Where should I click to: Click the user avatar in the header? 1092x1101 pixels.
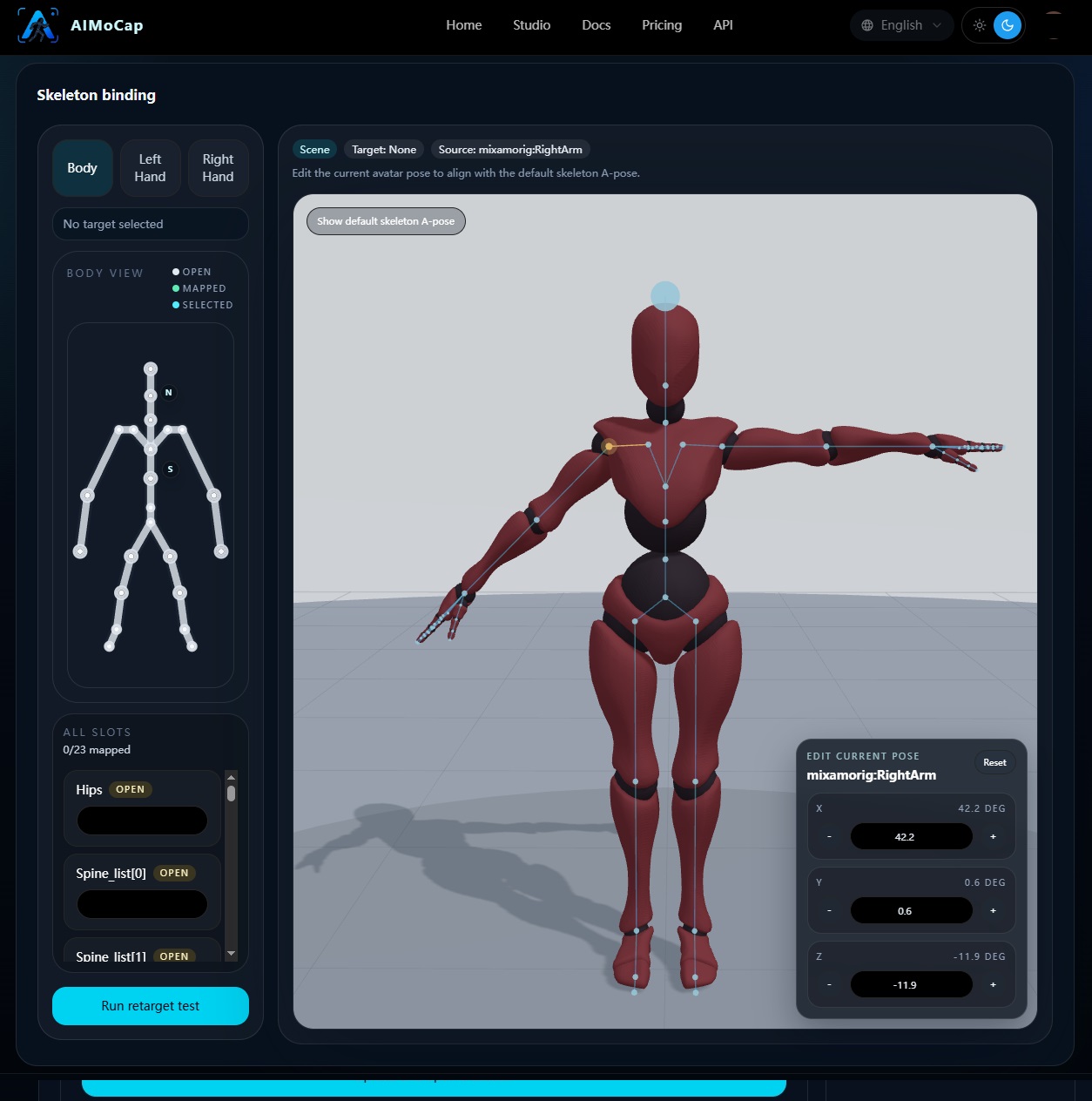pos(1053,25)
